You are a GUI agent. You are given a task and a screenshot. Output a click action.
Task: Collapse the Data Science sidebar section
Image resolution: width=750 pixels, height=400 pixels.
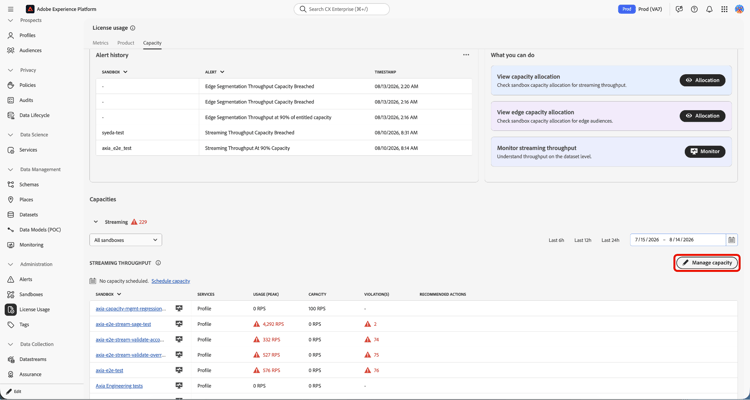[11, 135]
